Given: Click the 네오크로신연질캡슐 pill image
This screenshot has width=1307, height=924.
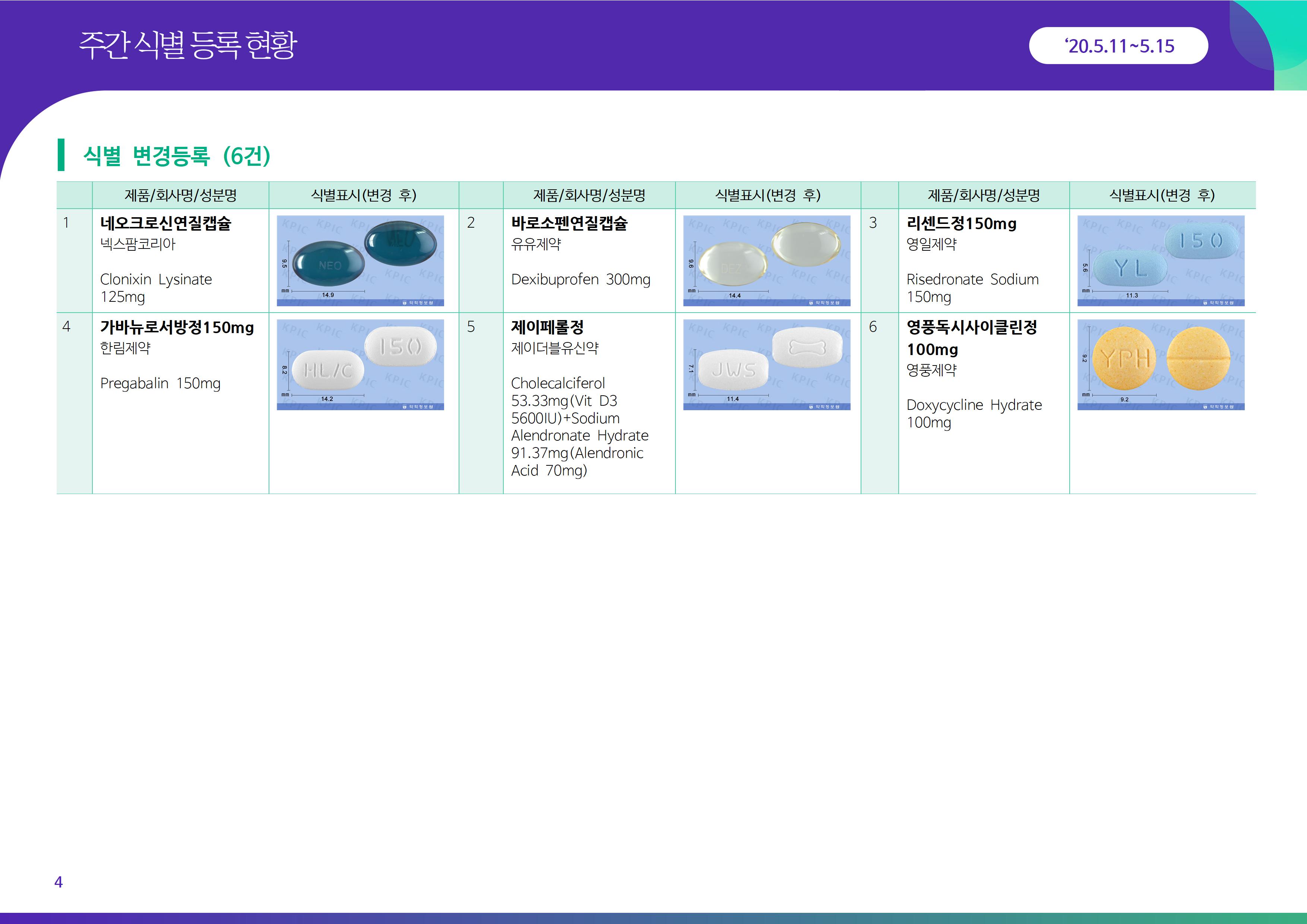Looking at the screenshot, I should [360, 260].
